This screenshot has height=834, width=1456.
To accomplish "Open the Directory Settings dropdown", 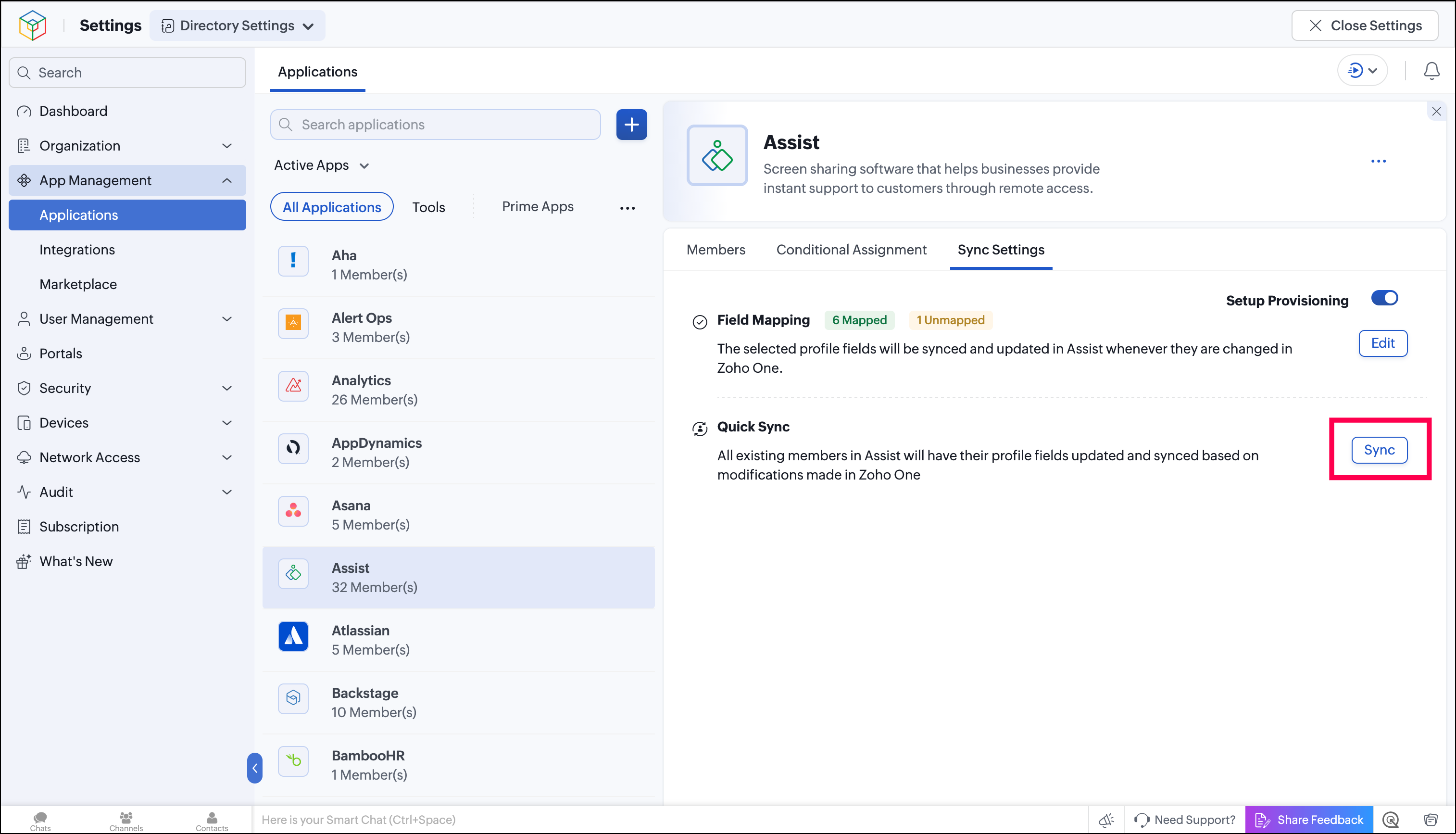I will pos(238,25).
